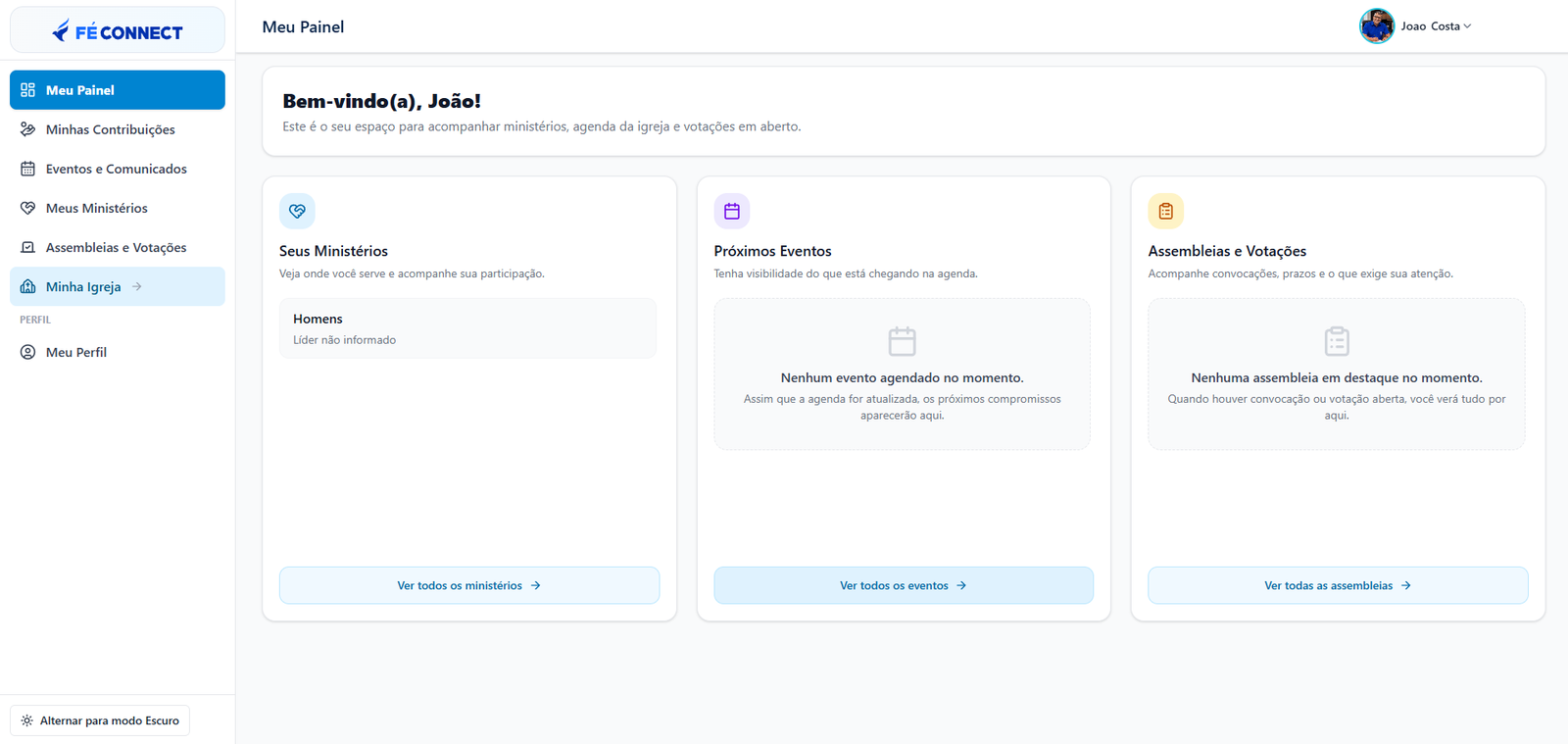
Task: Click Ver todos os ministérios button
Action: click(x=469, y=585)
